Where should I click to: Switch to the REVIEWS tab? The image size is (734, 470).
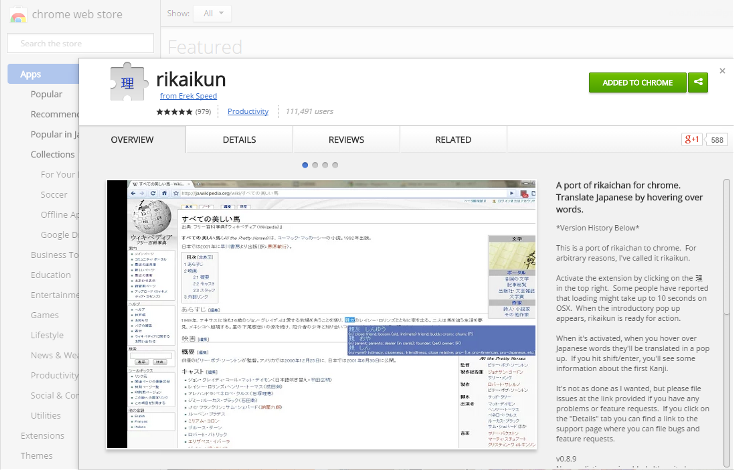[x=346, y=140]
